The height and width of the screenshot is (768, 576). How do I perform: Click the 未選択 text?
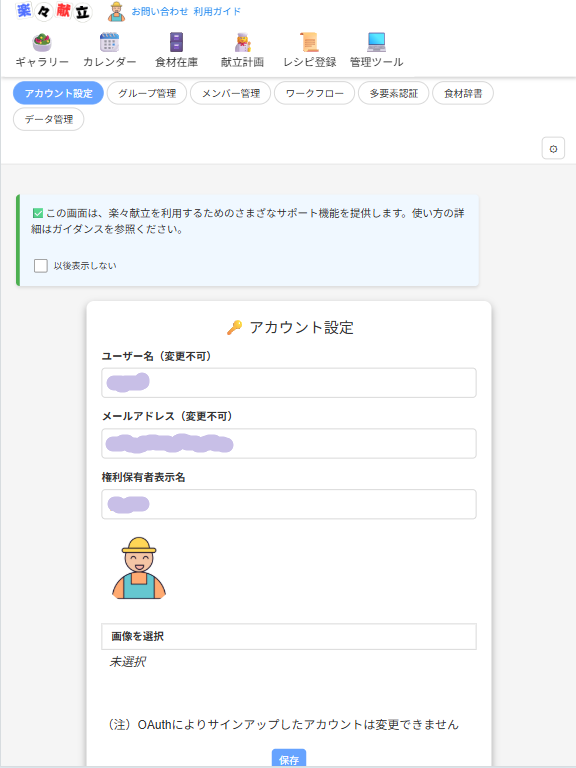point(128,662)
